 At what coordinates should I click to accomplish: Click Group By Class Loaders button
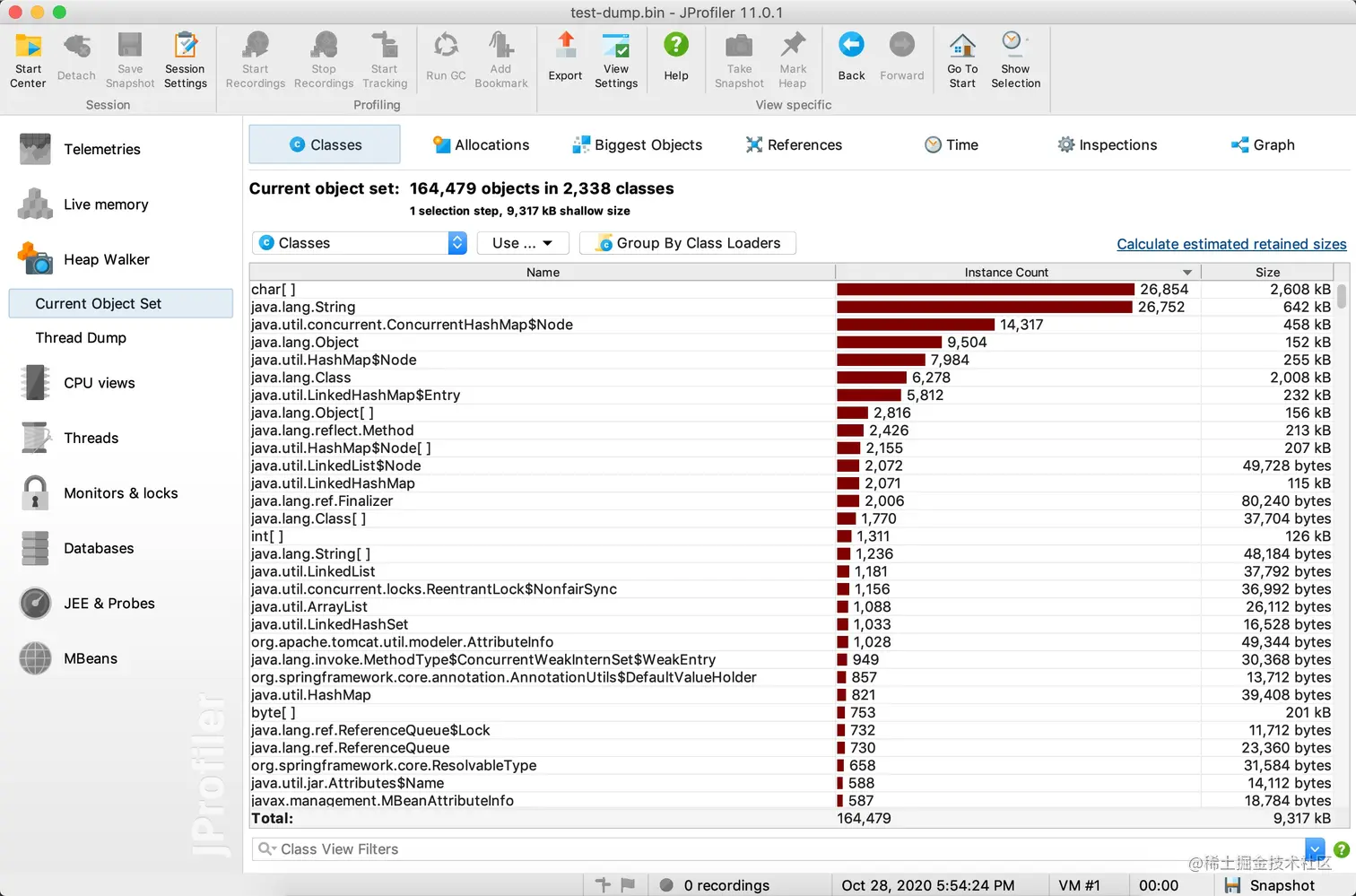point(688,243)
